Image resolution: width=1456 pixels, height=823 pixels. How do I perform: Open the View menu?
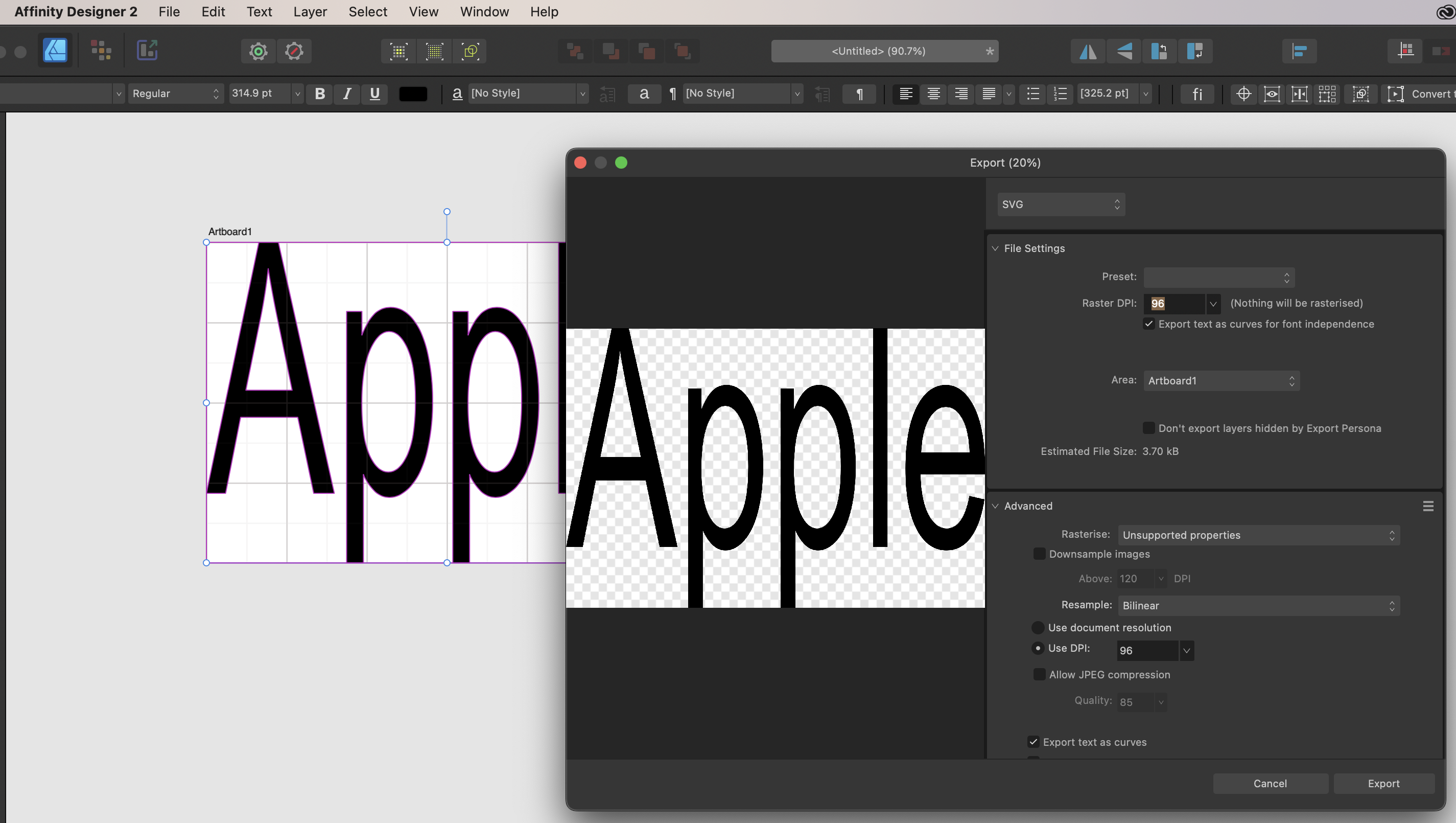point(424,12)
